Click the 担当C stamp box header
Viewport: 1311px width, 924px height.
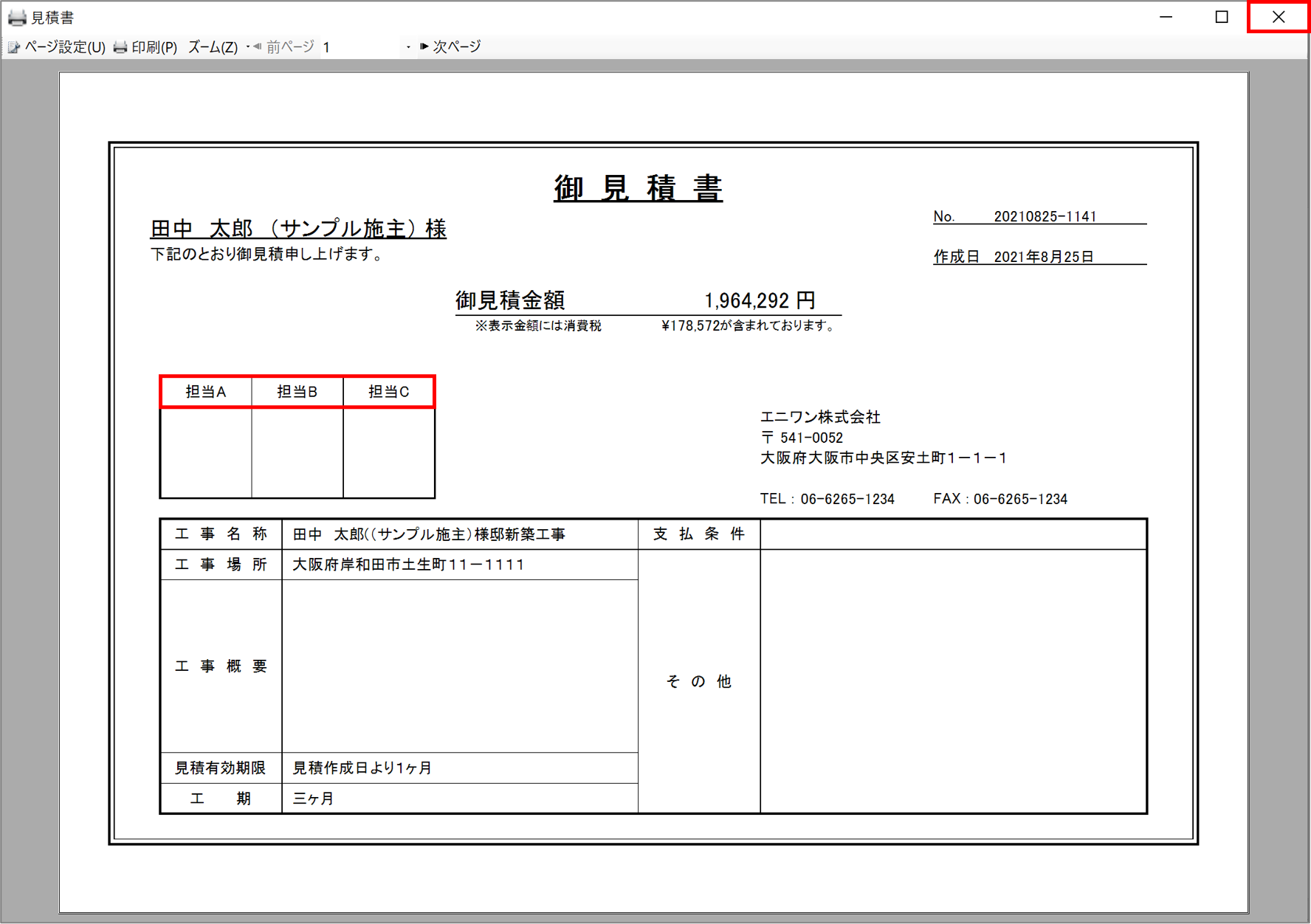click(x=389, y=392)
